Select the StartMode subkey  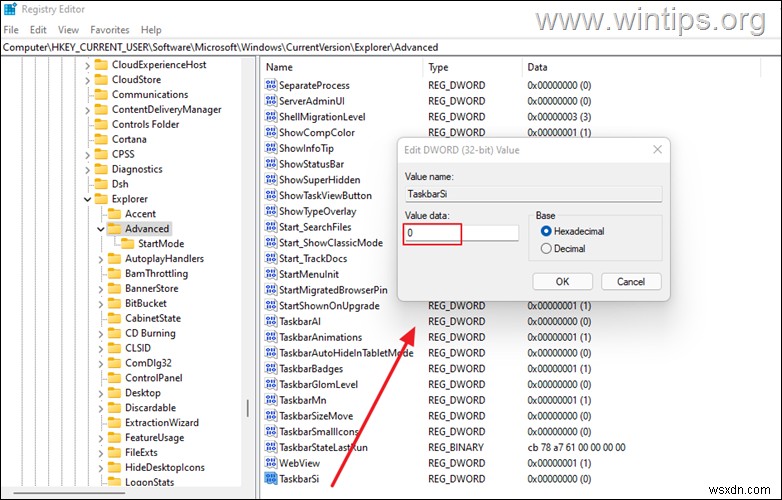(161, 244)
